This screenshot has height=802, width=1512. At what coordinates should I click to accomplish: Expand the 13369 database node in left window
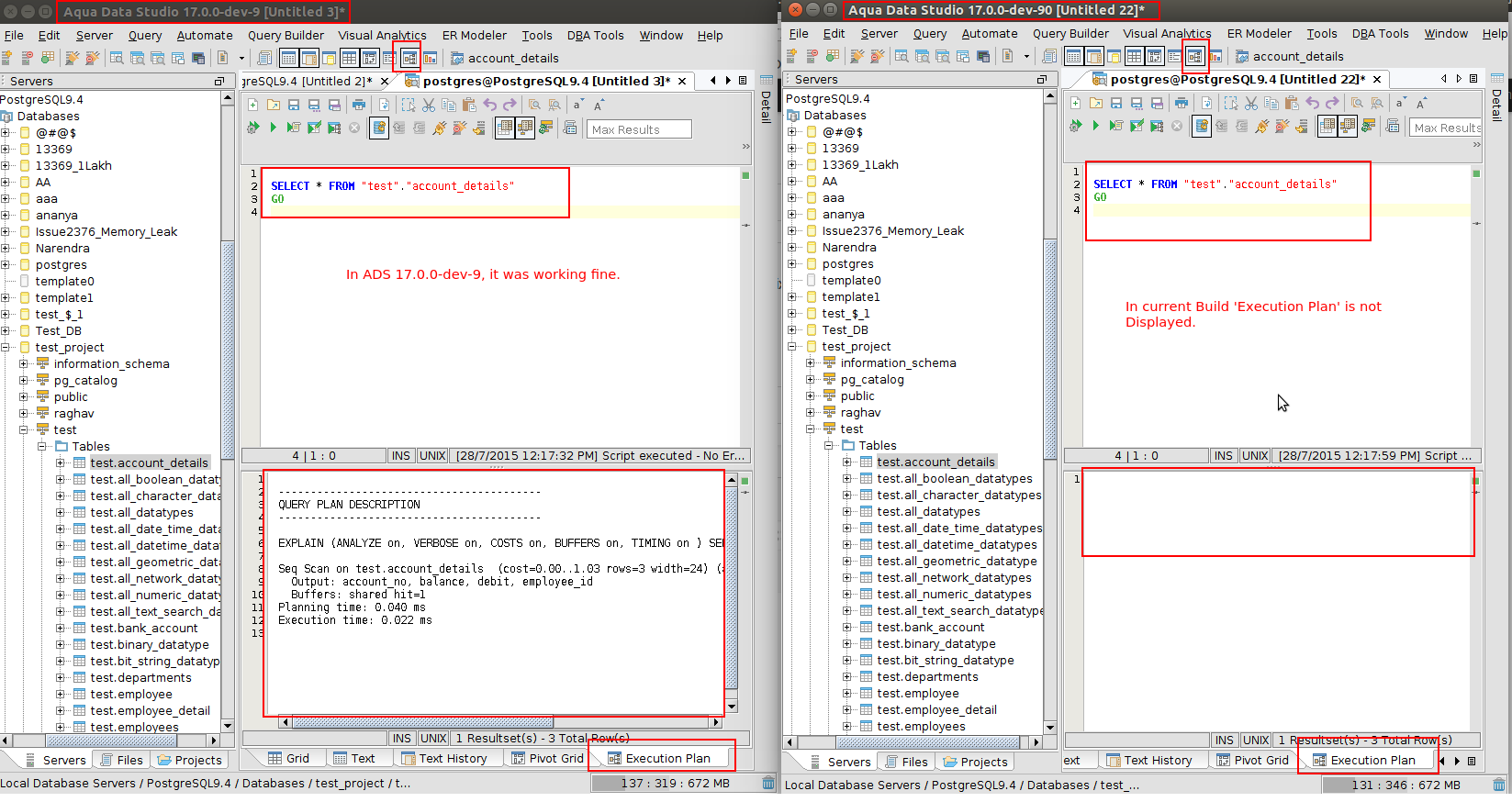click(6, 150)
